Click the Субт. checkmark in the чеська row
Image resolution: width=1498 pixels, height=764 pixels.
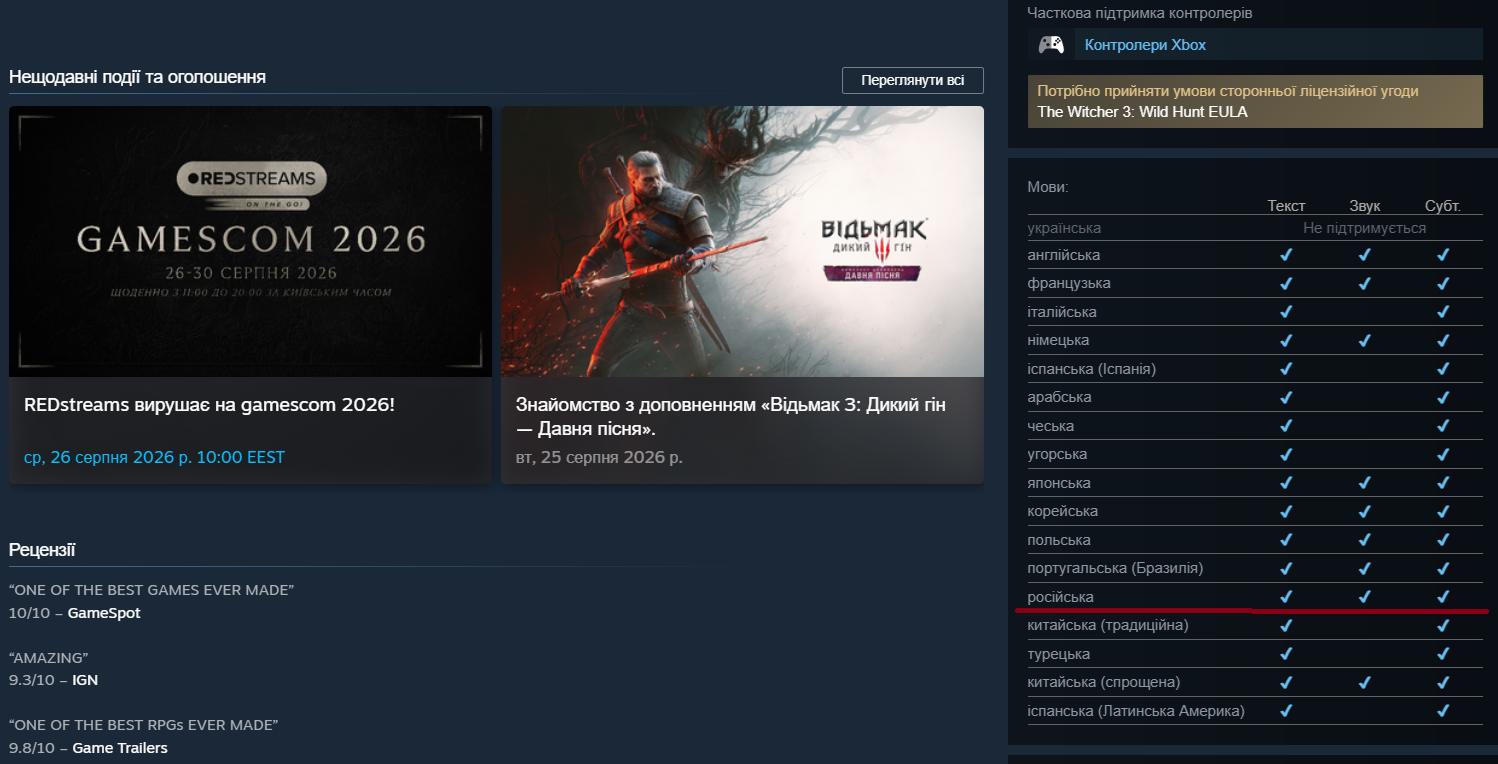(x=1443, y=426)
